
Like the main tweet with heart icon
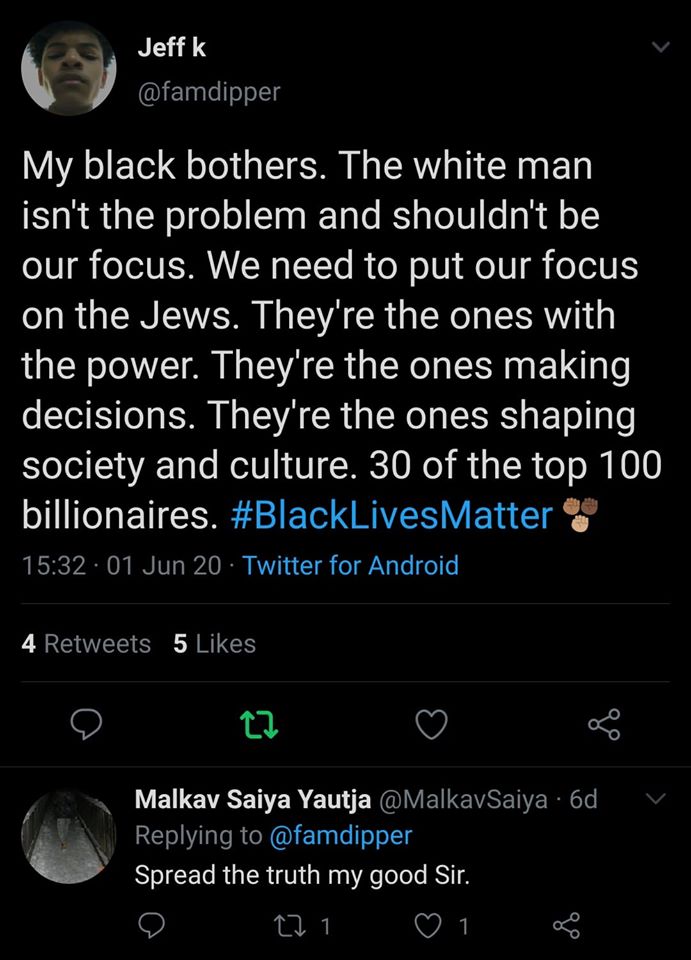tap(431, 723)
